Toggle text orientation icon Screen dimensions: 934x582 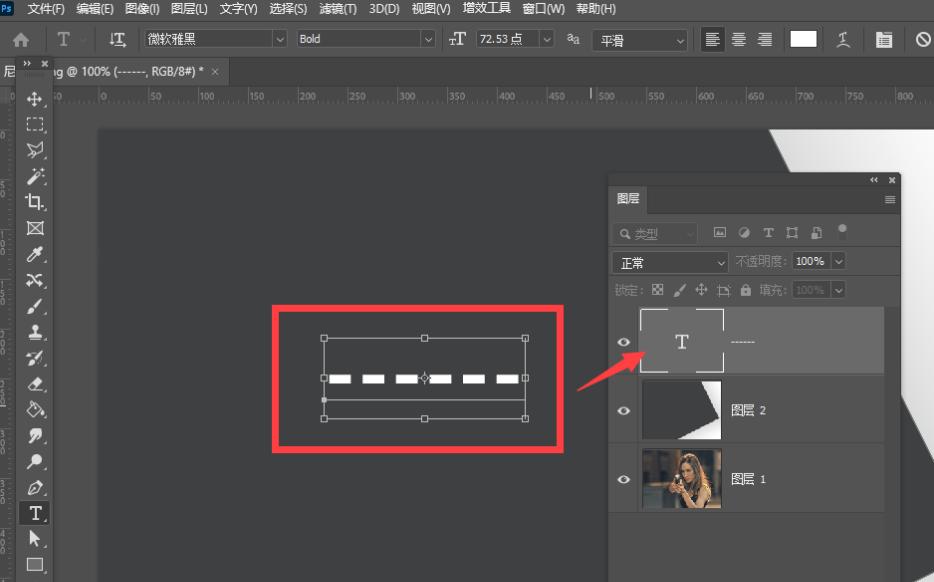click(117, 39)
